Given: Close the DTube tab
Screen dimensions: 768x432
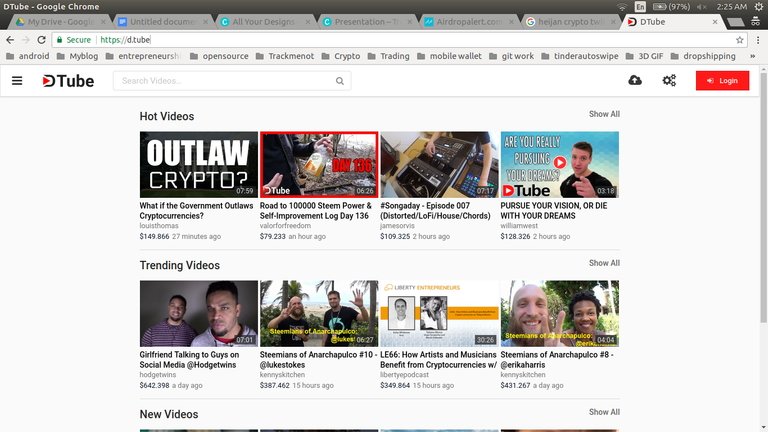Looking at the screenshot, I should click(x=715, y=22).
